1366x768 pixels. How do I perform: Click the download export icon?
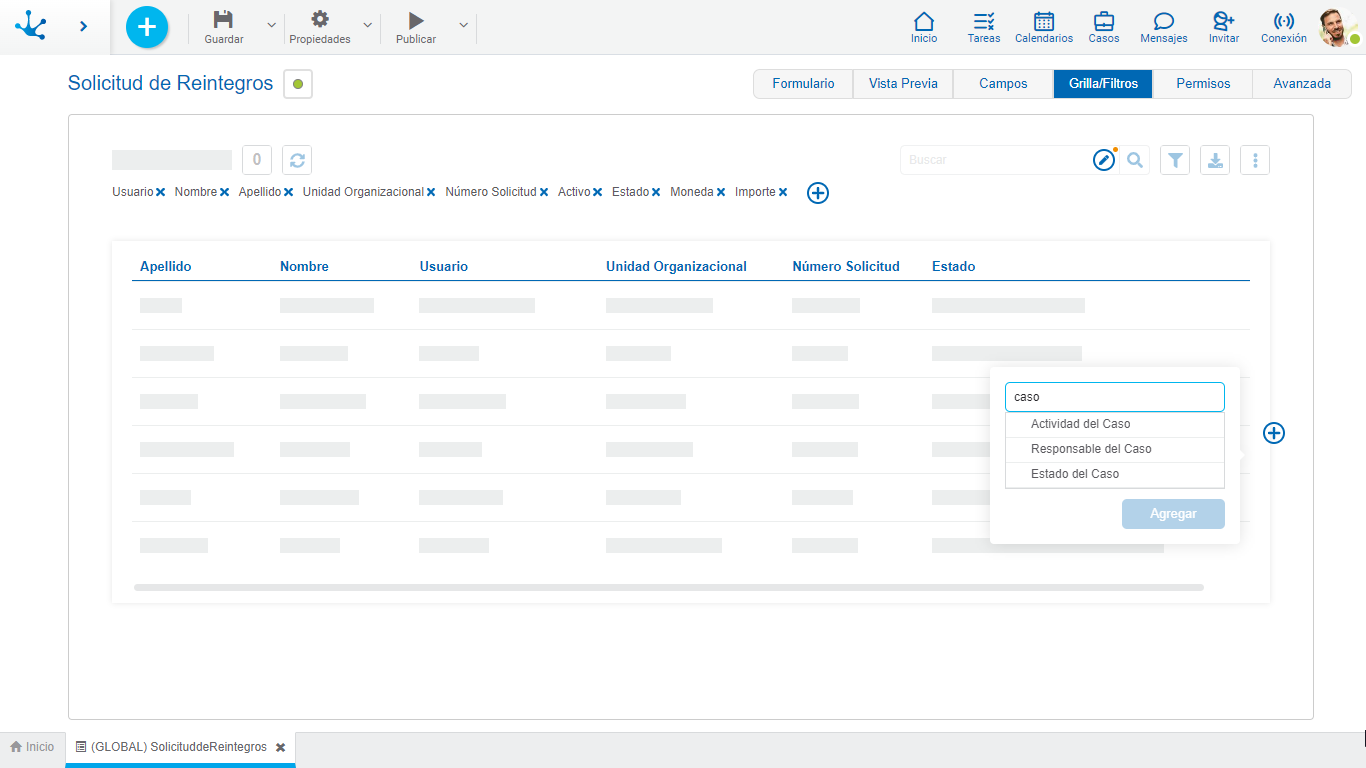[1215, 160]
